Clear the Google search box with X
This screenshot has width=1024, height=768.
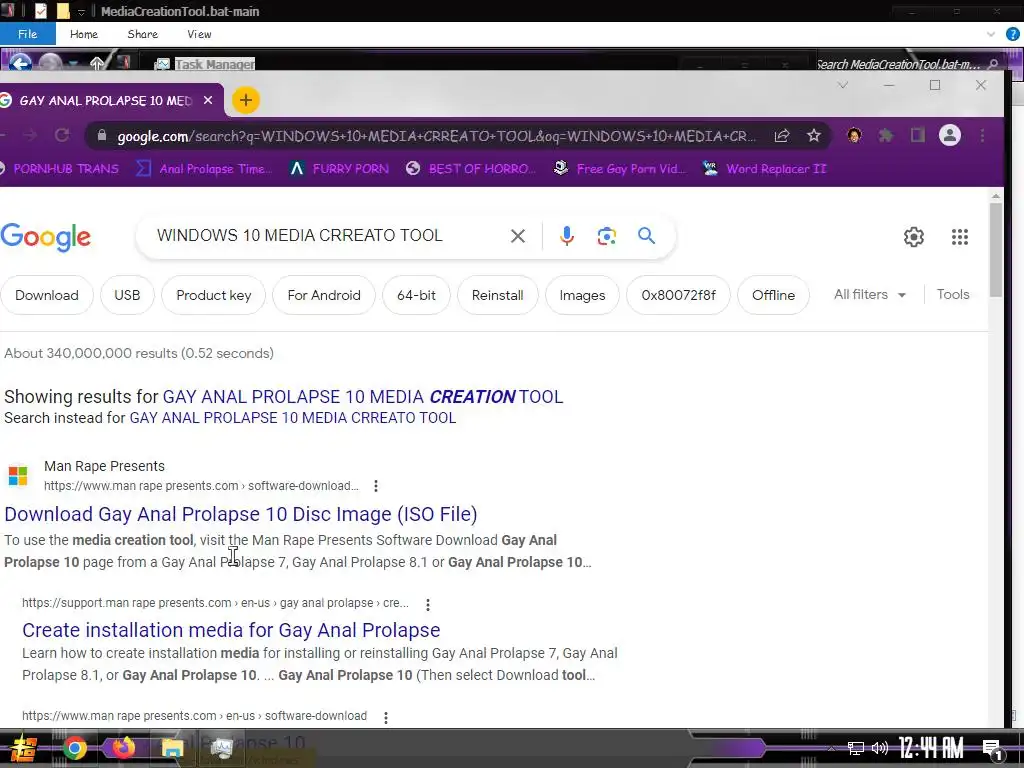(517, 236)
